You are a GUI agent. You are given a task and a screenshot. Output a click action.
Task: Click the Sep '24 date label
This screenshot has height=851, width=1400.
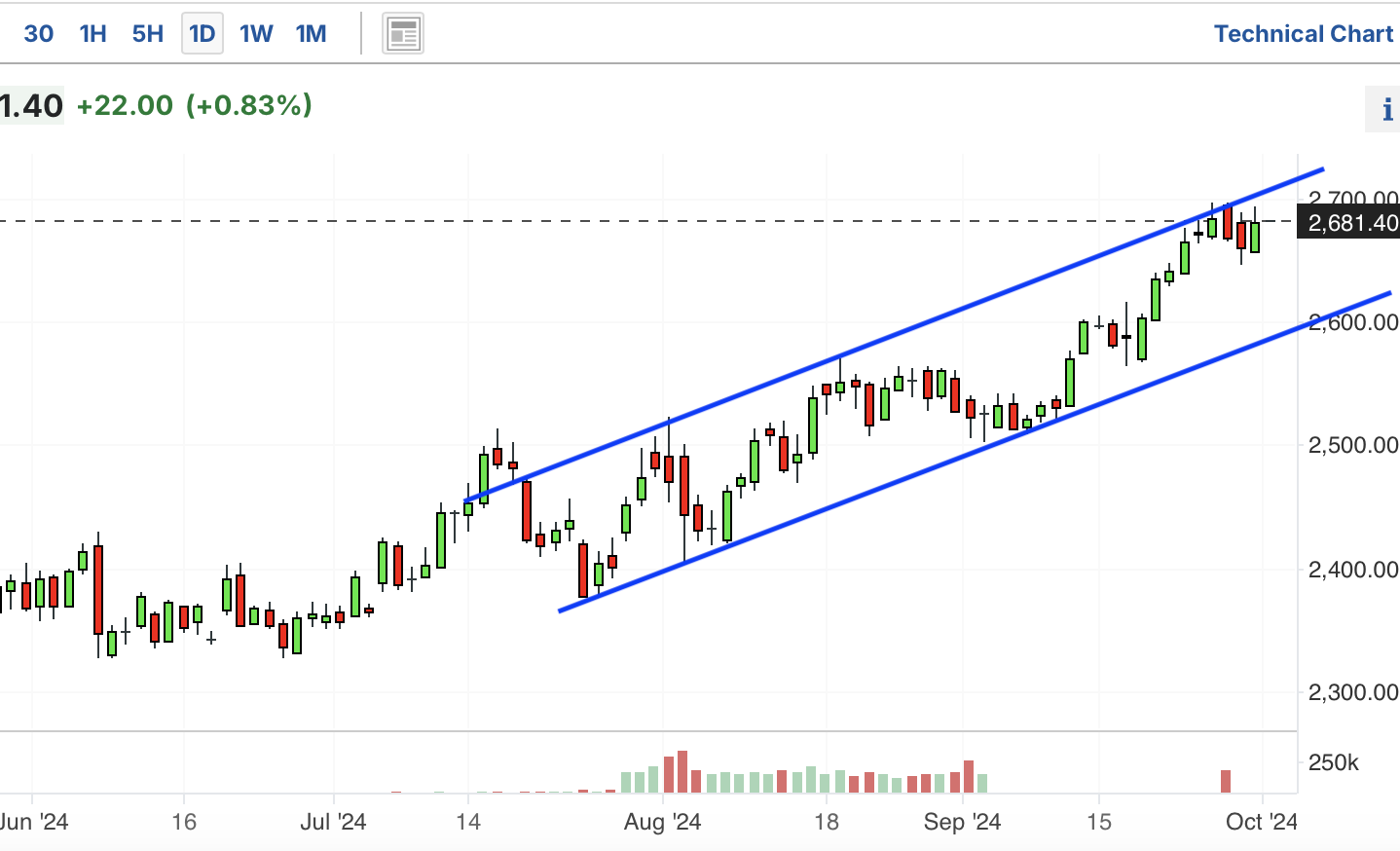pyautogui.click(x=962, y=822)
